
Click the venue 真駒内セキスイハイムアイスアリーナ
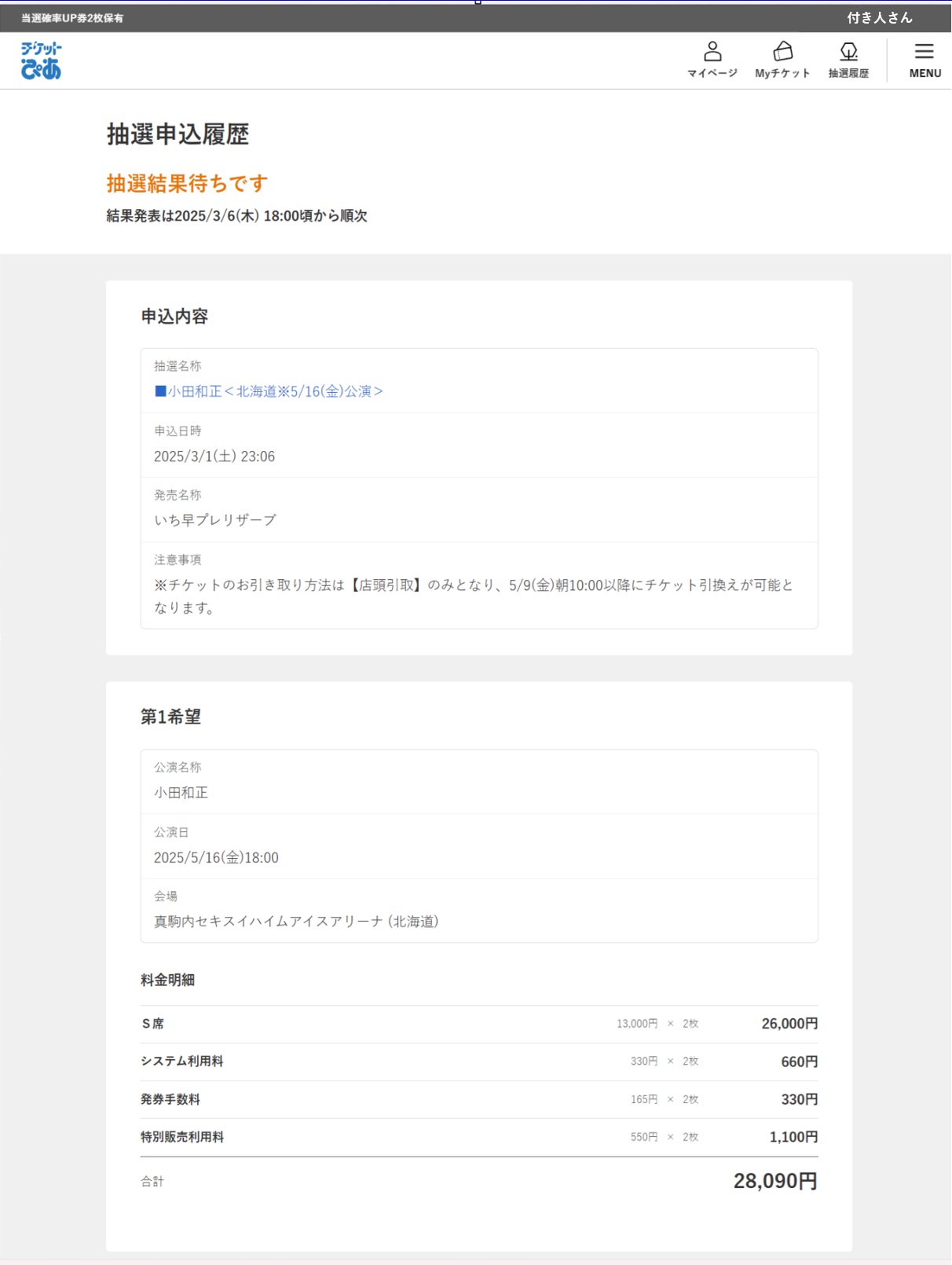click(296, 922)
